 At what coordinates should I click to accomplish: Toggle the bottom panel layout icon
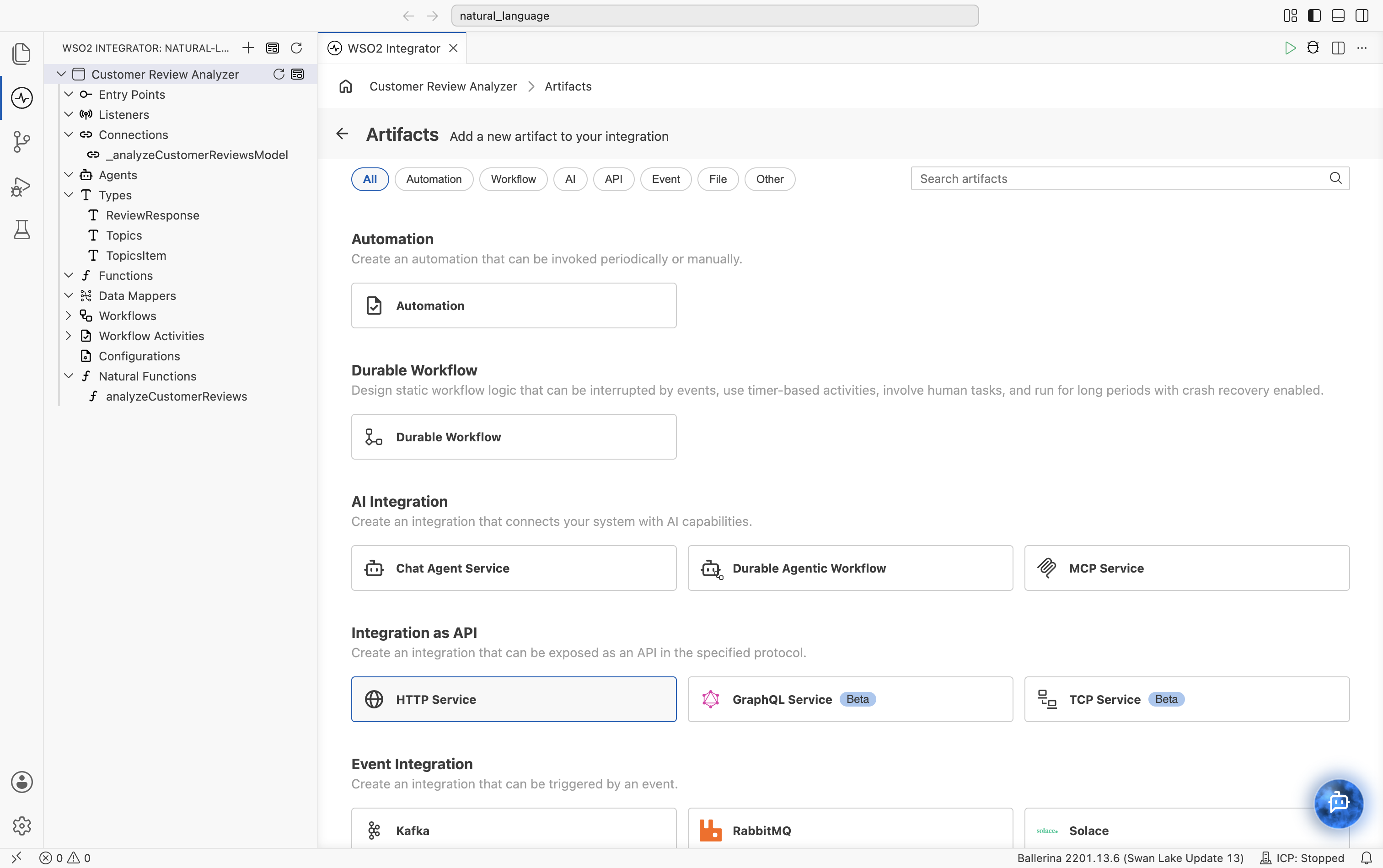coord(1338,16)
